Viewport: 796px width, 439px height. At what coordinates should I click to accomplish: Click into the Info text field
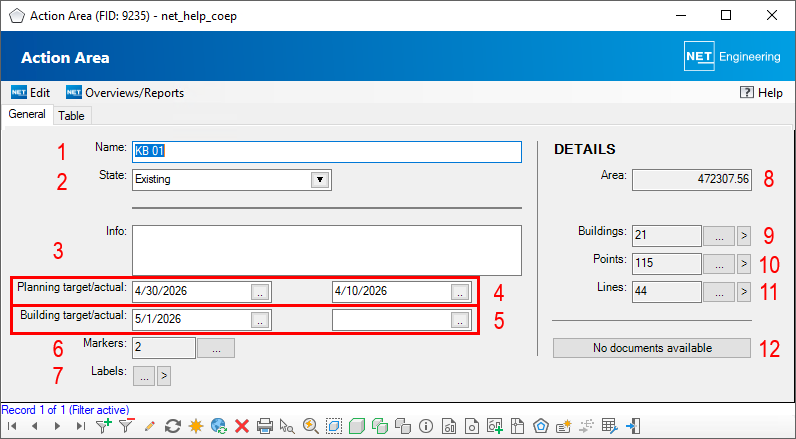pos(326,249)
